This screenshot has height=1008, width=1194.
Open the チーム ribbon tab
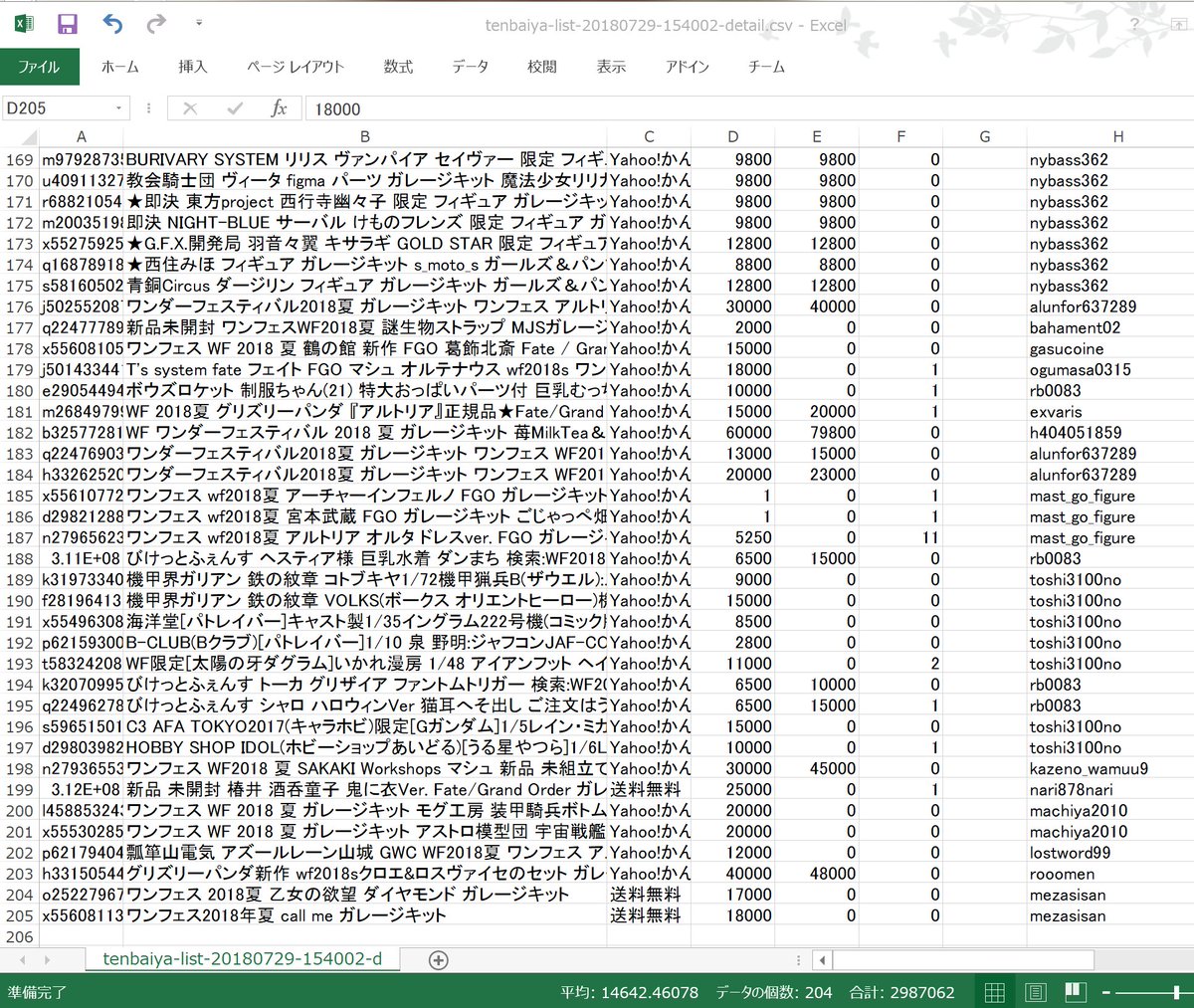coord(766,67)
